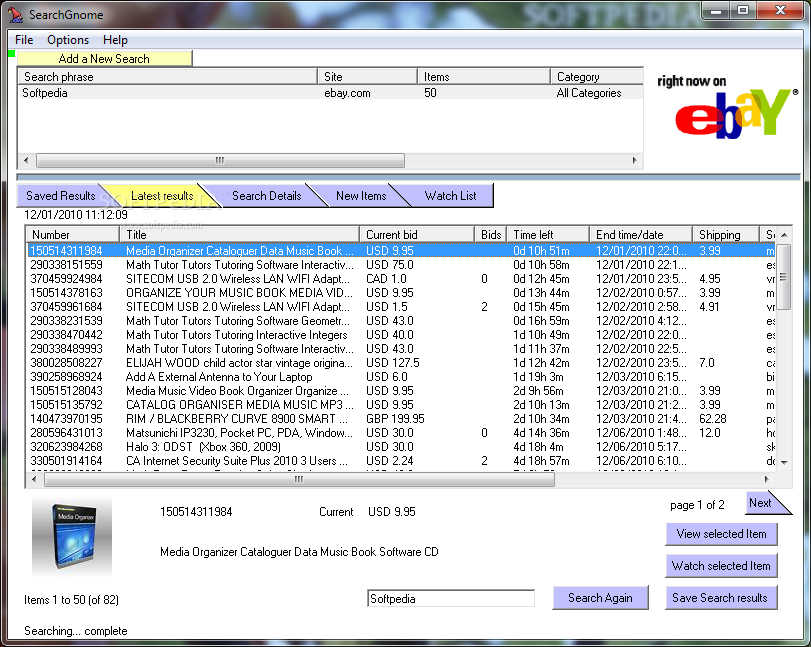The image size is (811, 647).
Task: Click the Search Again button
Action: [x=600, y=598]
